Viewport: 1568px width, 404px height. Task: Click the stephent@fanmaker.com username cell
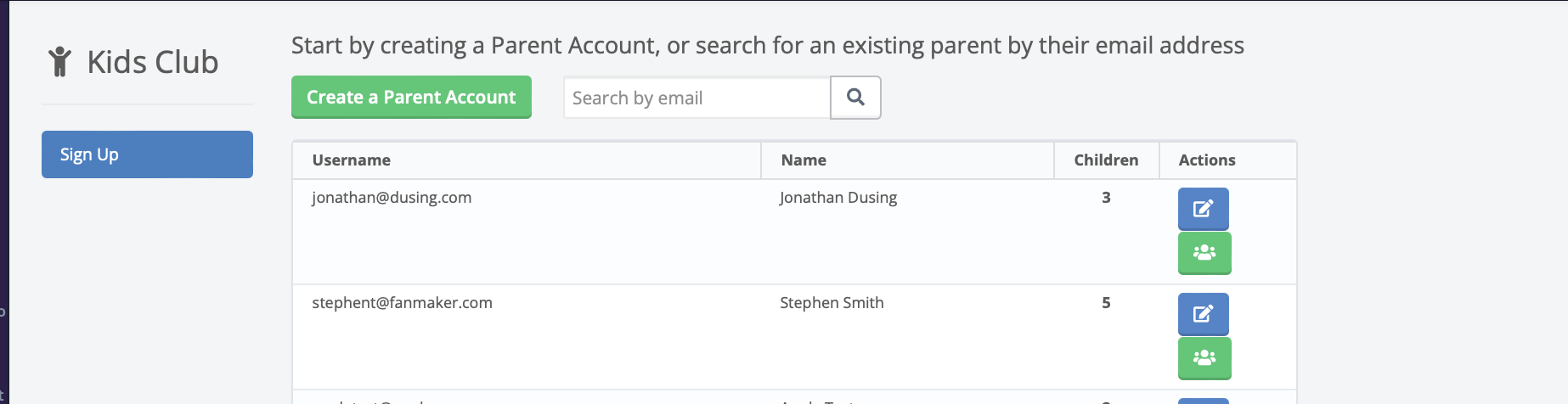(x=402, y=303)
